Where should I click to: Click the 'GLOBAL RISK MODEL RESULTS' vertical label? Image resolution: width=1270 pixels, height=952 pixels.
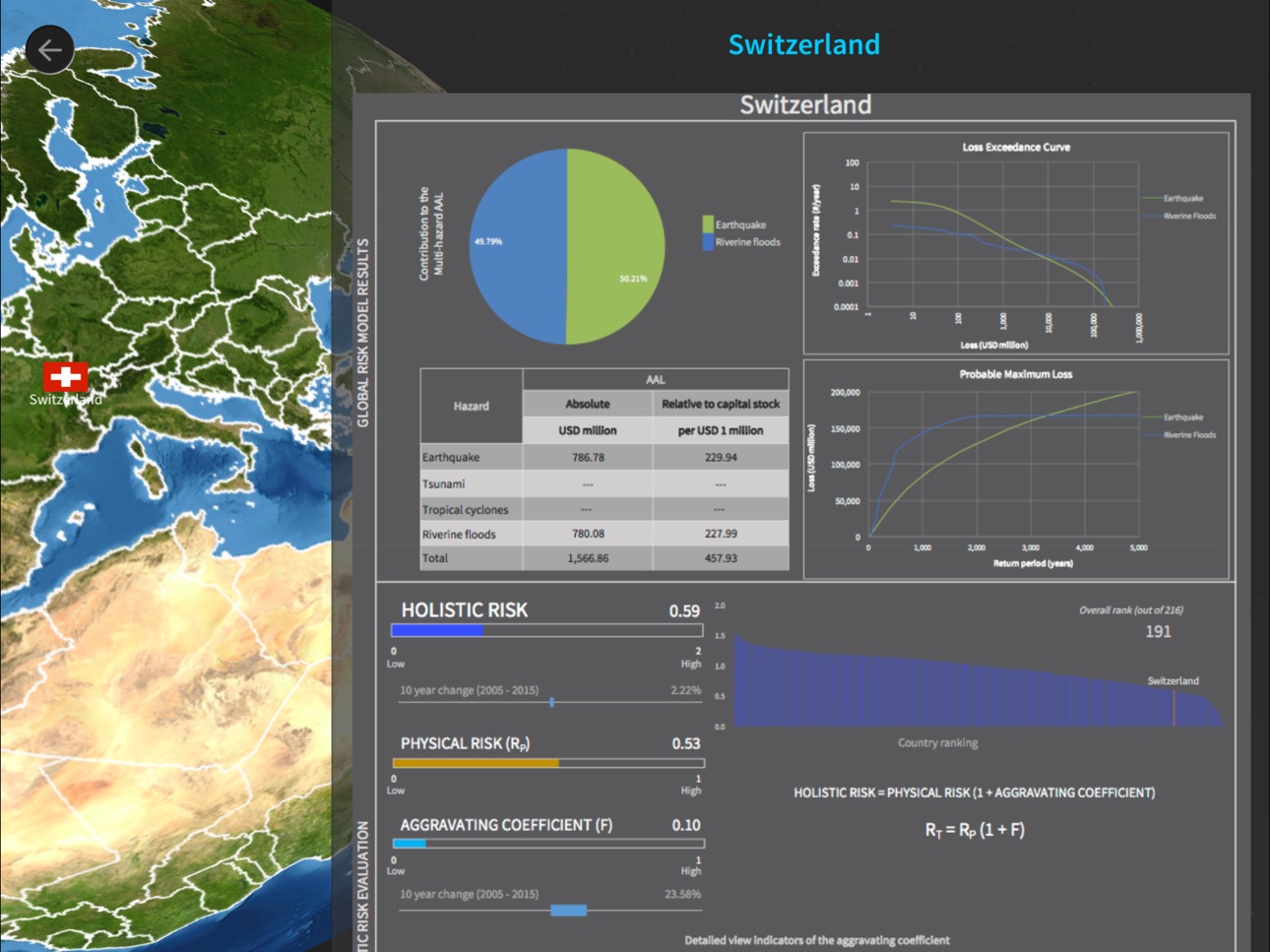pyautogui.click(x=362, y=333)
